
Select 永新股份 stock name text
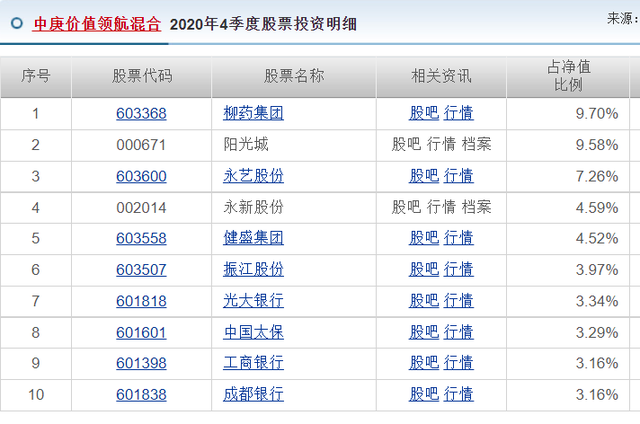tap(253, 207)
